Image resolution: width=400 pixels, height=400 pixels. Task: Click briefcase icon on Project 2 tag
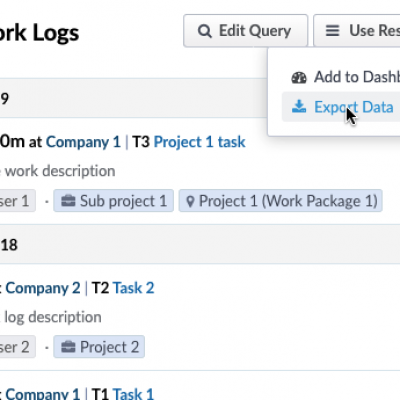(x=68, y=347)
